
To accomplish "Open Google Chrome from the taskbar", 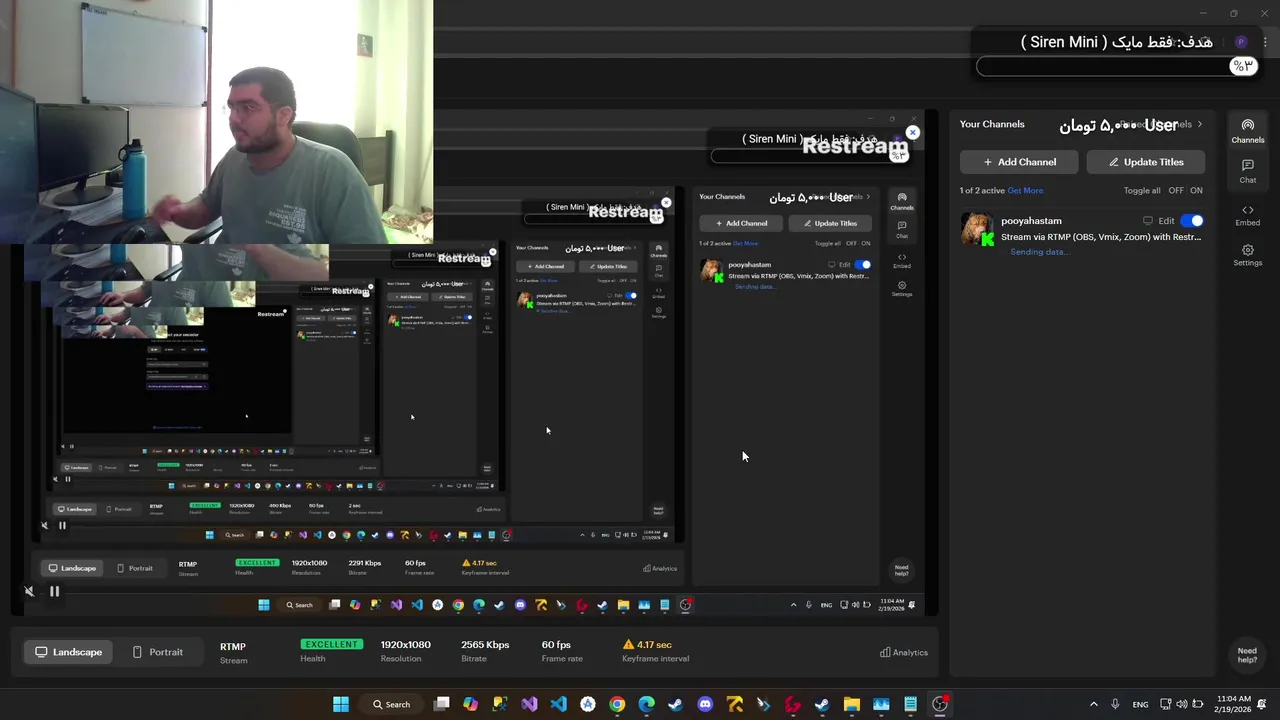I will click(x=617, y=704).
